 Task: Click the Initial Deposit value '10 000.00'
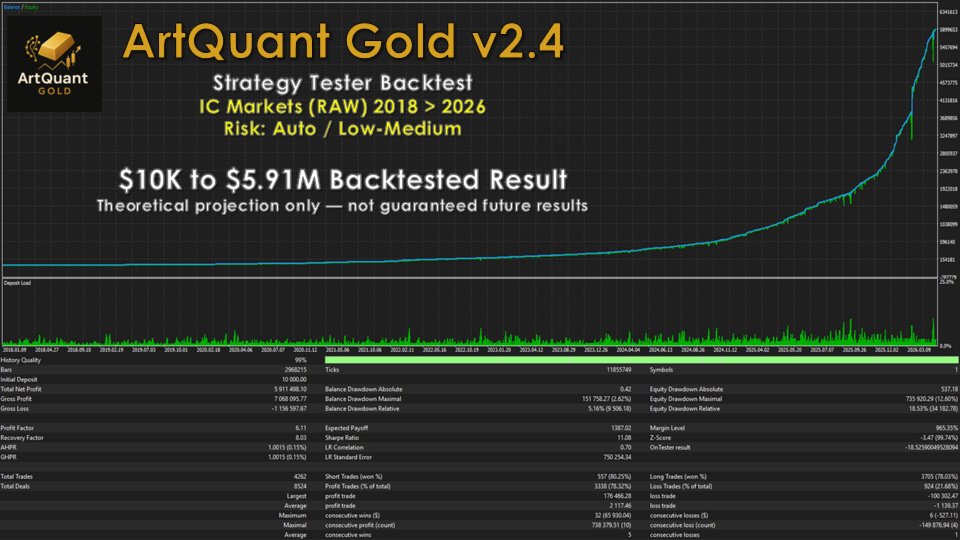(x=294, y=380)
